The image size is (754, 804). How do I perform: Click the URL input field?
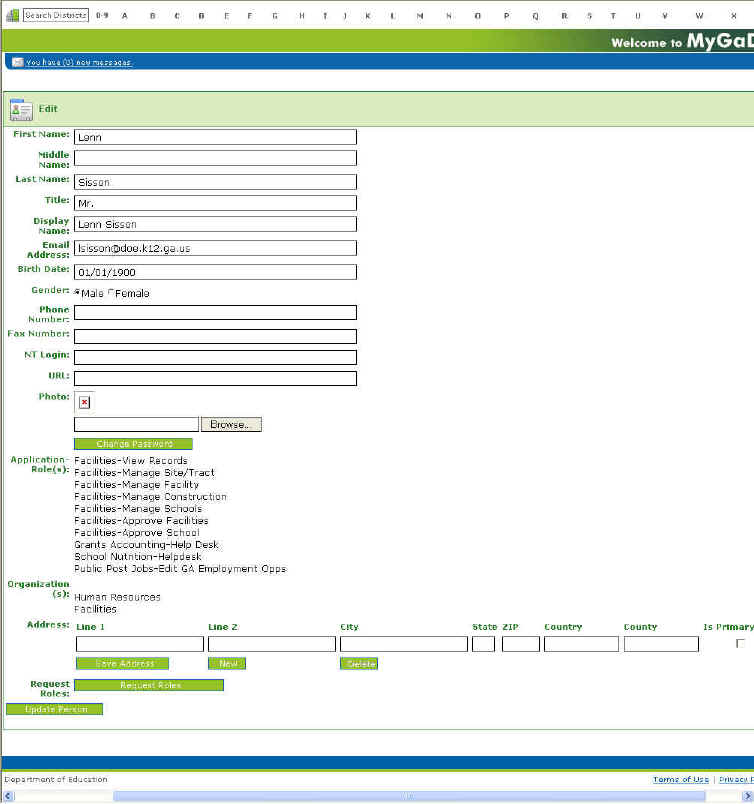pos(215,379)
